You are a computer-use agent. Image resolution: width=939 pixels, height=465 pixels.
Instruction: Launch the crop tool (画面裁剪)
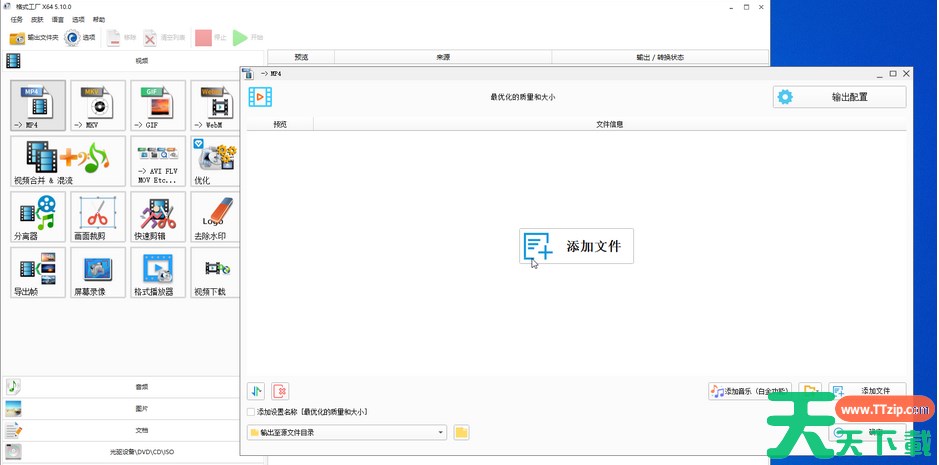click(98, 216)
